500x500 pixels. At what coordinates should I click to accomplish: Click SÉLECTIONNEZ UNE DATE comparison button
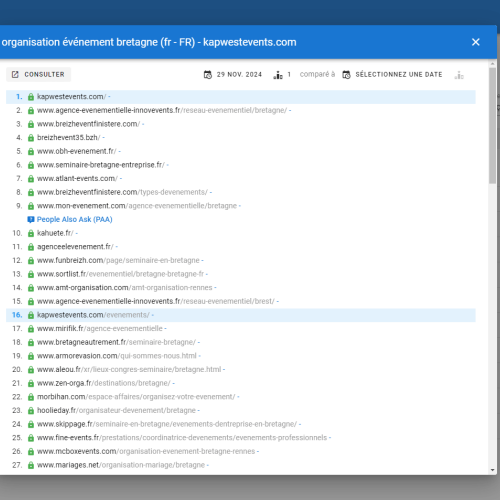pos(393,74)
